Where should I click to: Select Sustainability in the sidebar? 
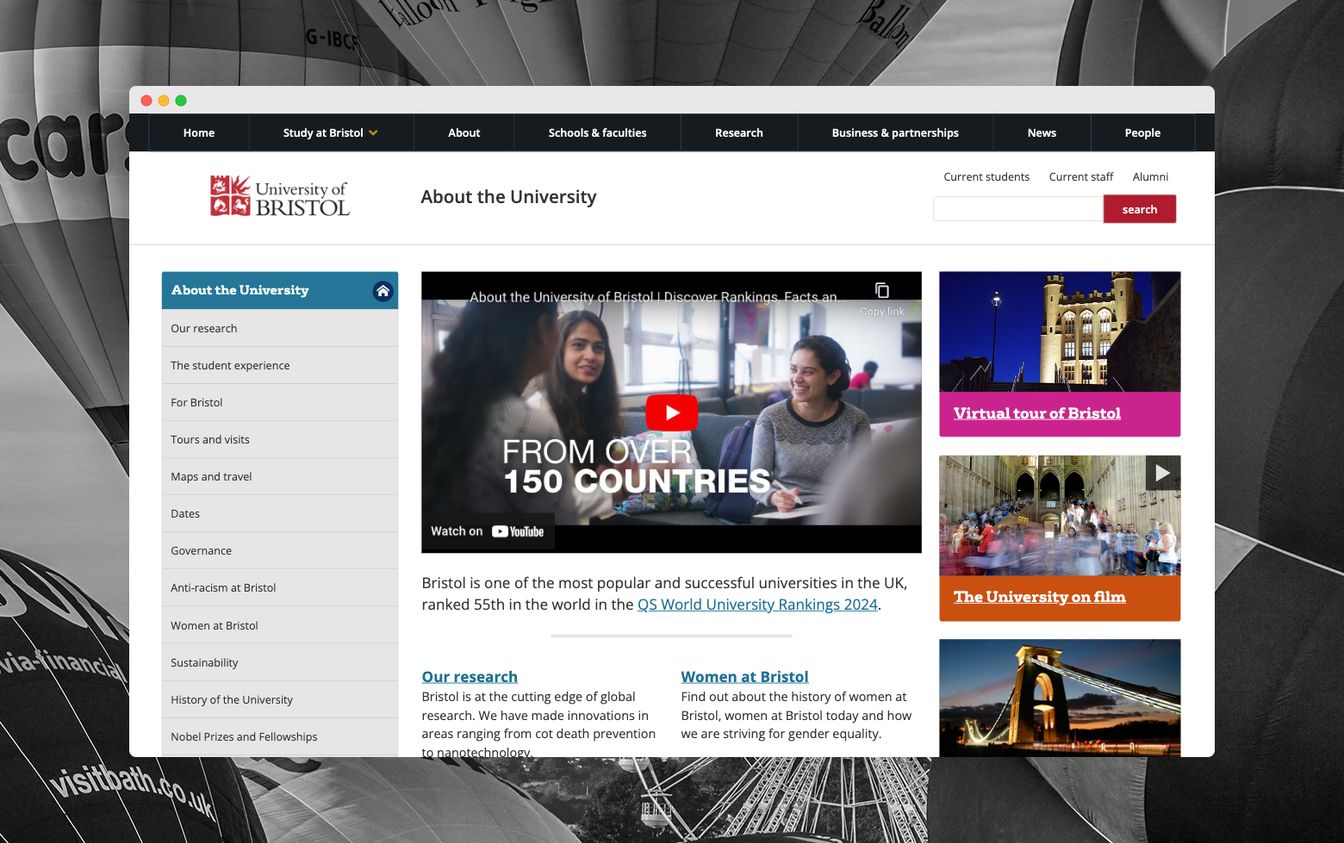coord(280,662)
